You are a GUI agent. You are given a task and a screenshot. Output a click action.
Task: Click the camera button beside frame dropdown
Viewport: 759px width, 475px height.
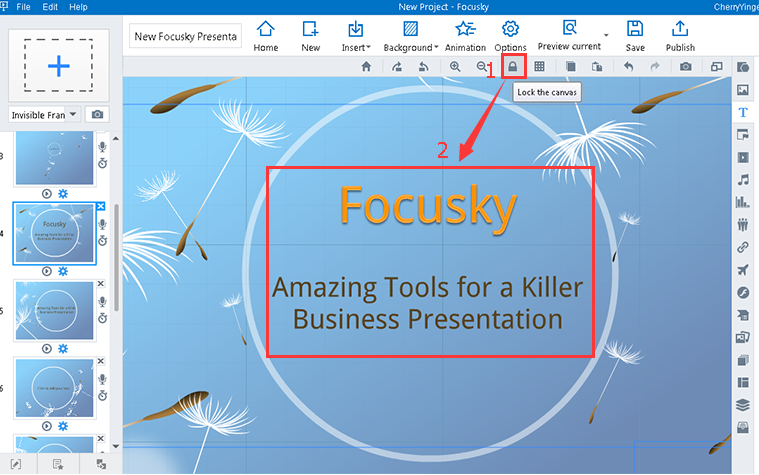click(x=97, y=114)
